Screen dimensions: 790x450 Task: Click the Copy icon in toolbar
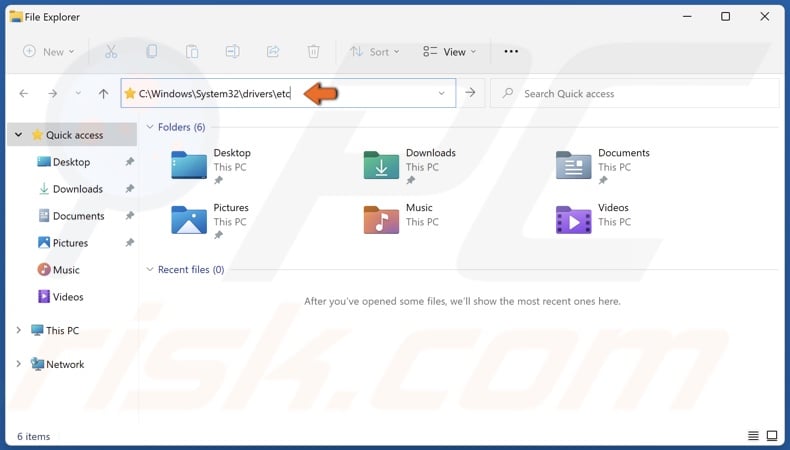[x=151, y=51]
